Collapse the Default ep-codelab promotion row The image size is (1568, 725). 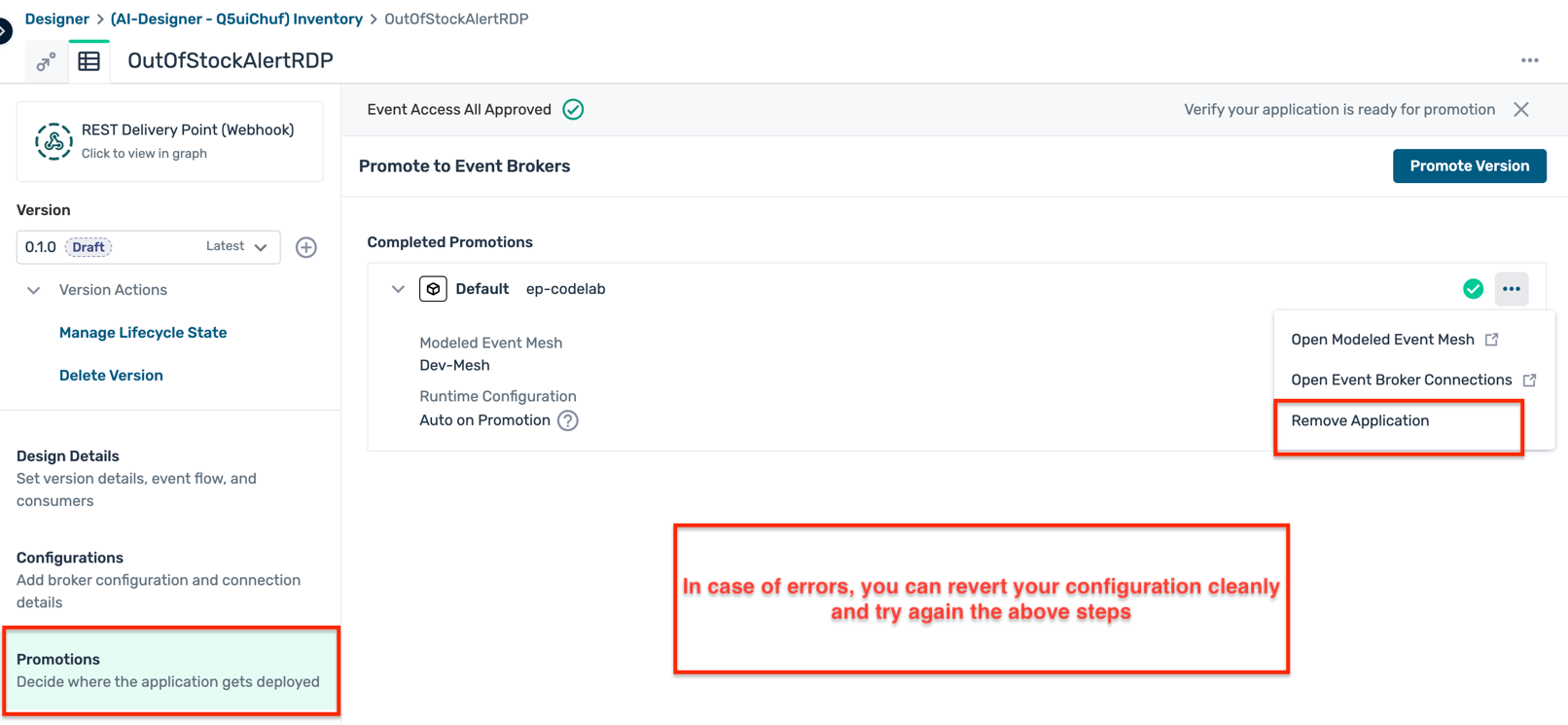pyautogui.click(x=398, y=289)
